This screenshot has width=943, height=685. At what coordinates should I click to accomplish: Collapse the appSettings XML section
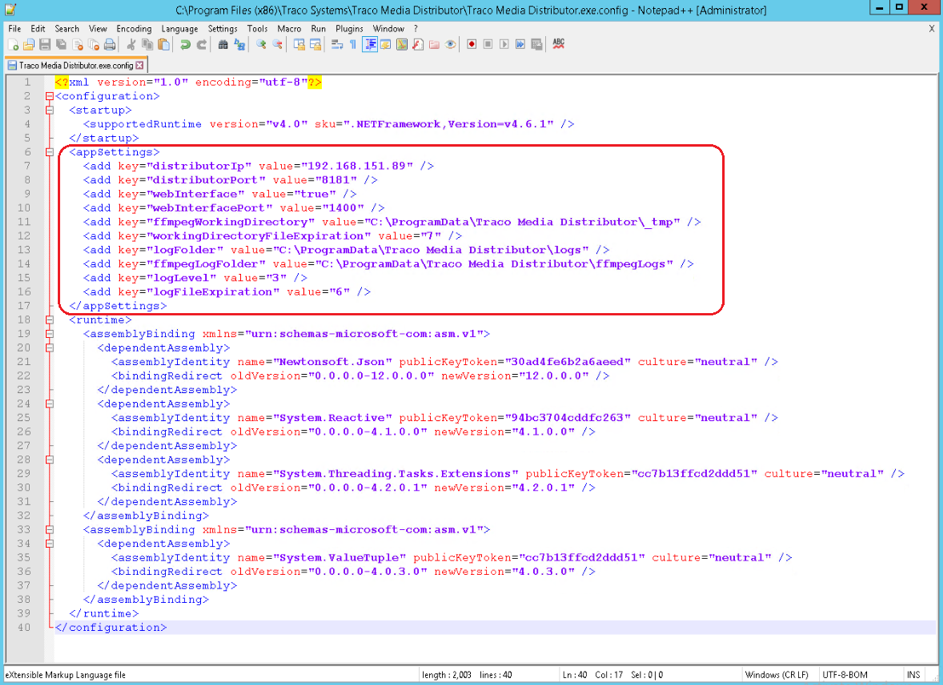click(x=48, y=152)
